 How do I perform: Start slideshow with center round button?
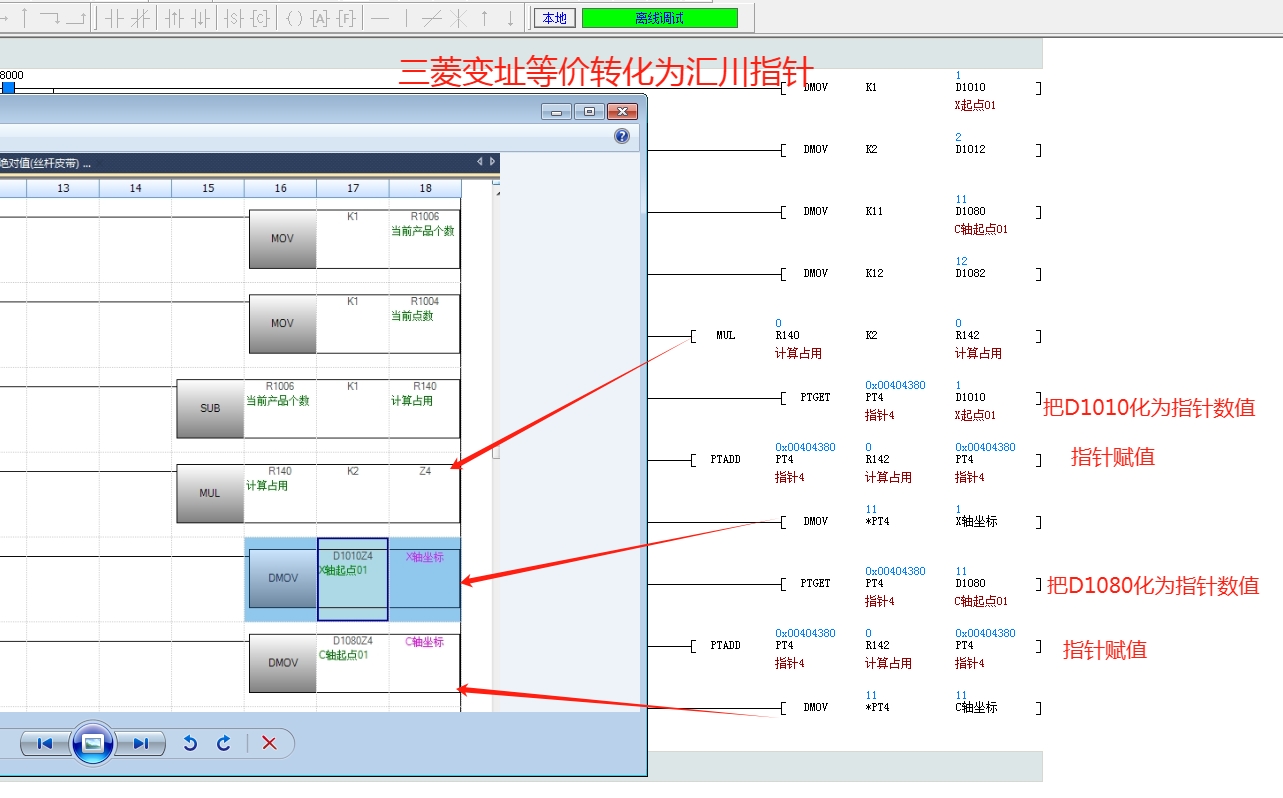point(92,743)
